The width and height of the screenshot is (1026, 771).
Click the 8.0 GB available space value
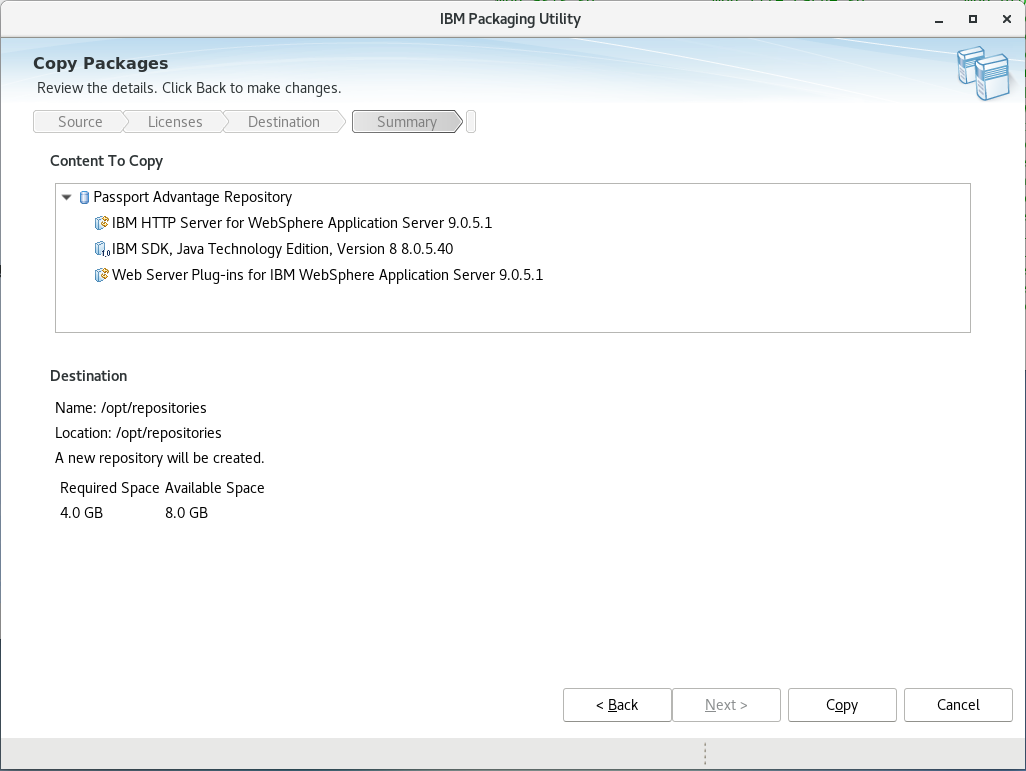186,512
